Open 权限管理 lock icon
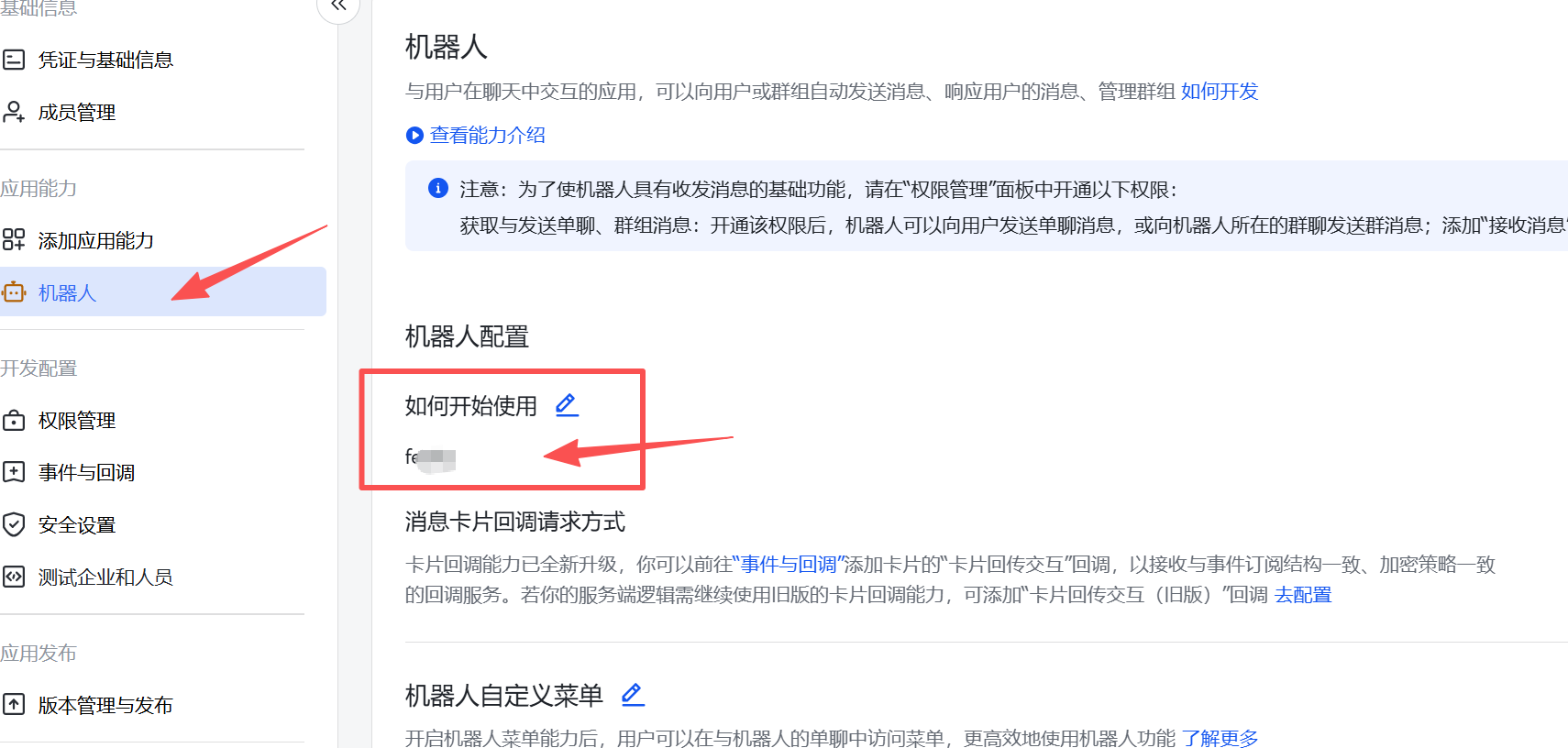Screen dimensions: 1568x748 [x=14, y=421]
